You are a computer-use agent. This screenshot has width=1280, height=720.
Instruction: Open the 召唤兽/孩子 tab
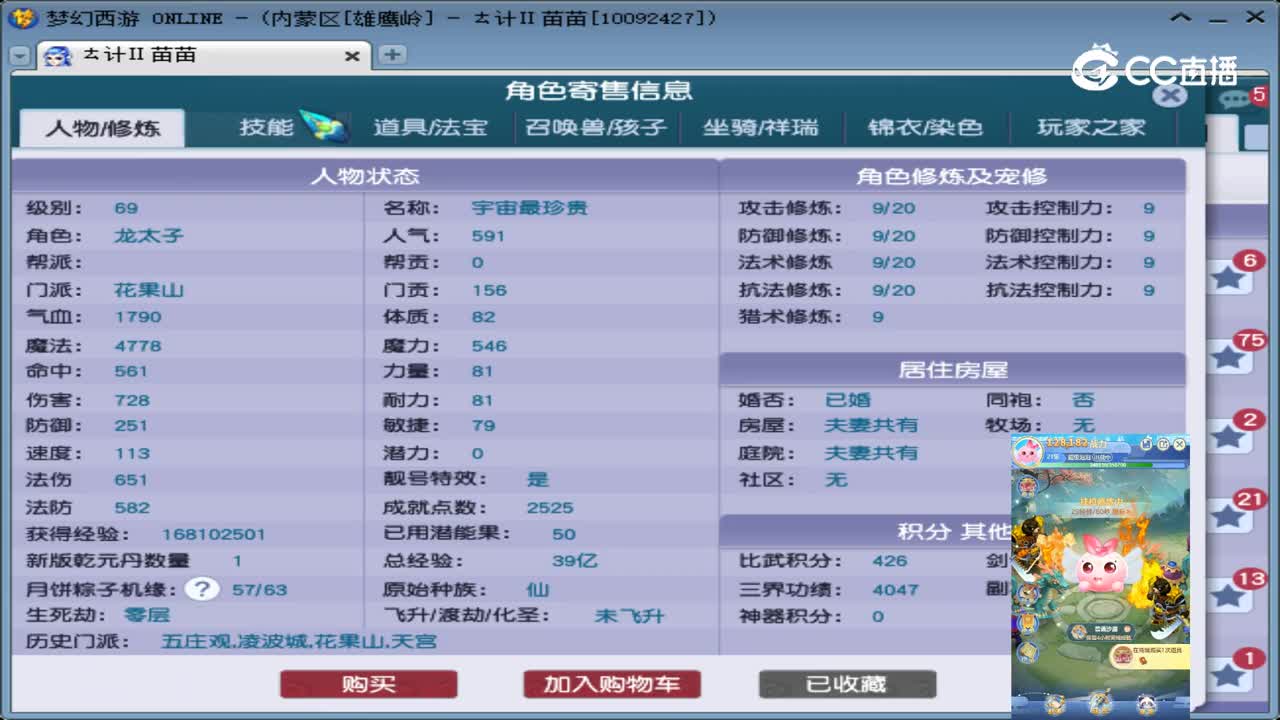pyautogui.click(x=595, y=127)
